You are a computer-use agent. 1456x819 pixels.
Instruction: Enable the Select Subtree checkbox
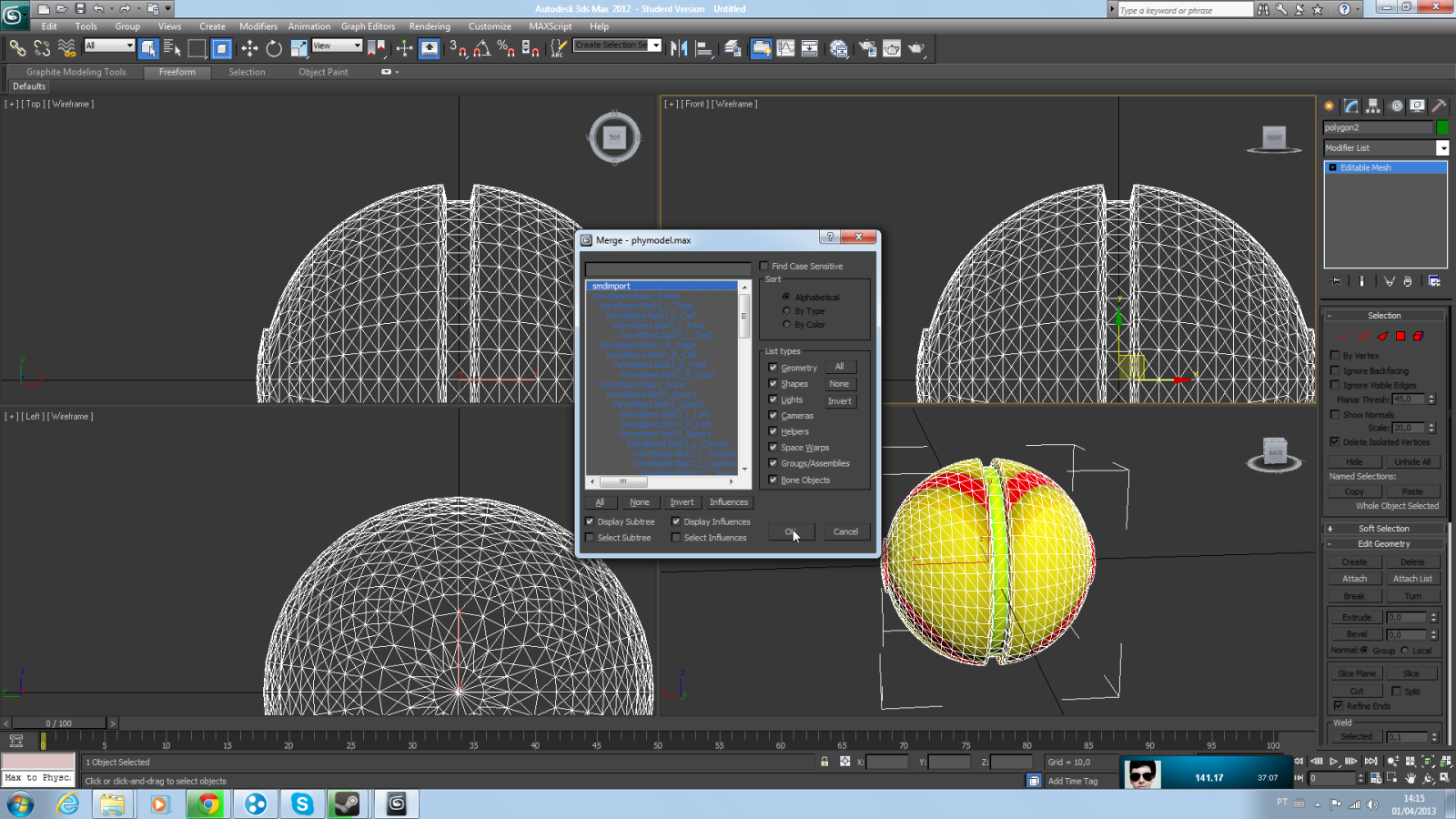point(590,538)
